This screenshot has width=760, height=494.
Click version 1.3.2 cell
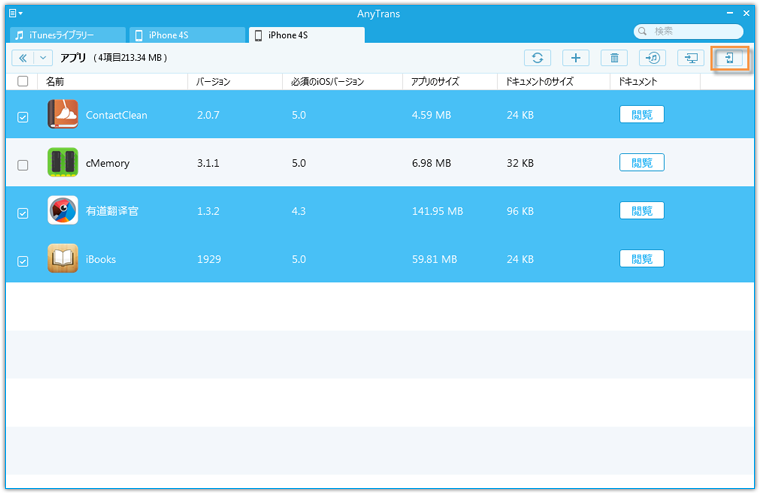point(208,211)
